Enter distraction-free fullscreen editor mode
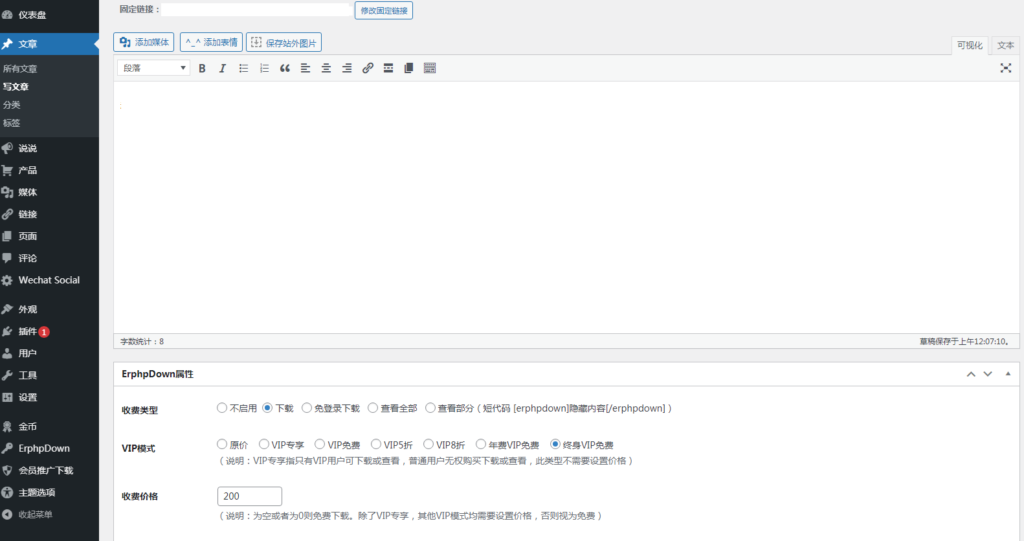The height and width of the screenshot is (541, 1024). 1006,68
